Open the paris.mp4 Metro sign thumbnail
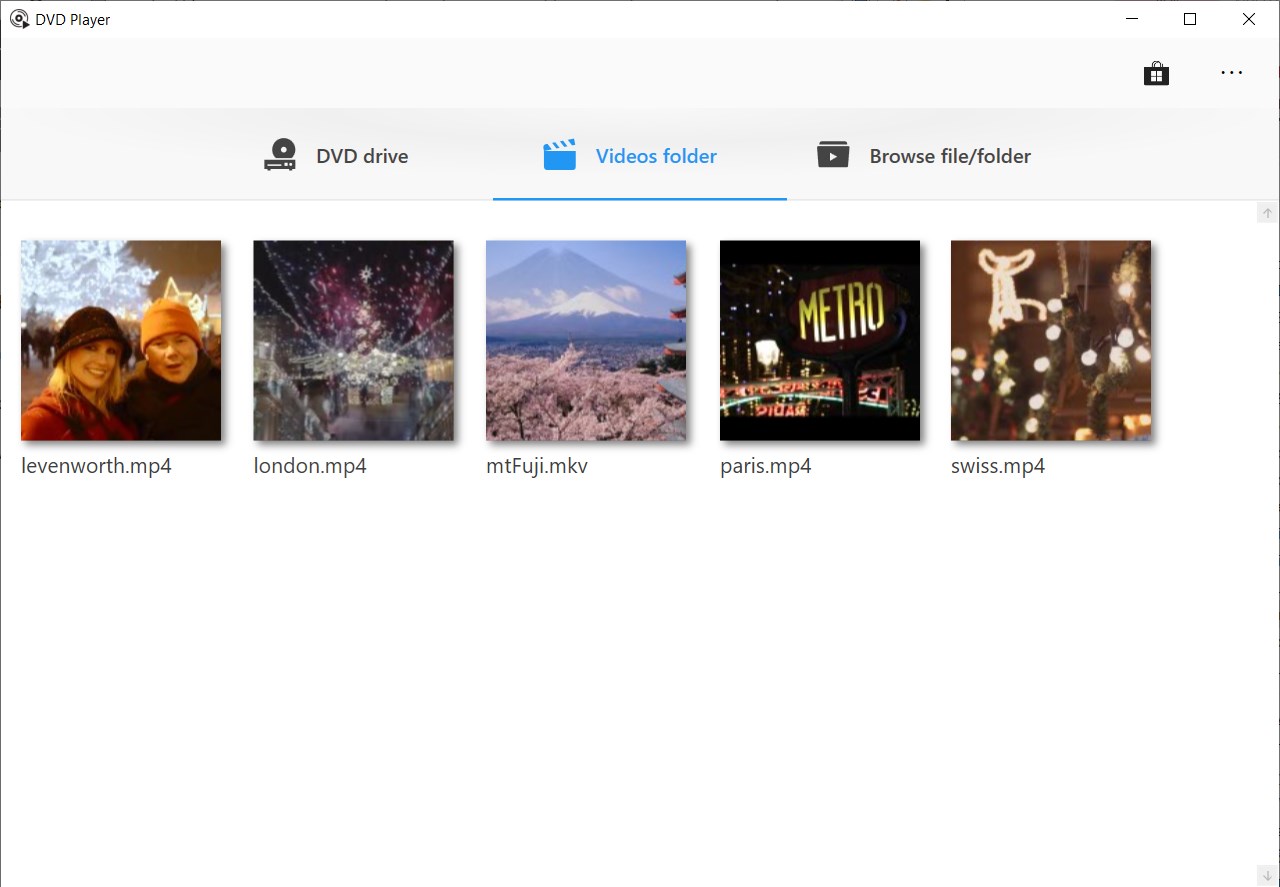 click(820, 339)
